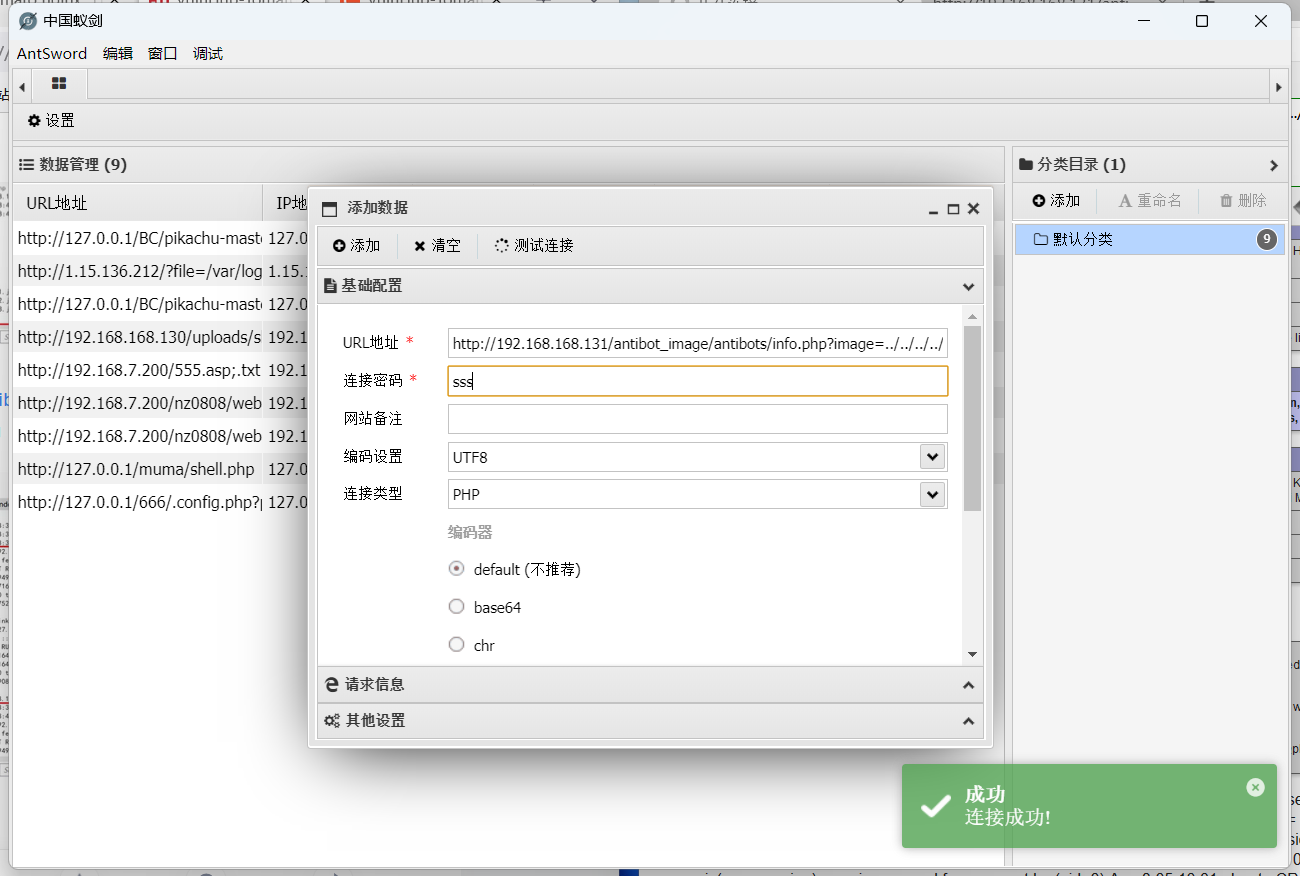
Task: Click the 添加 button in the dialog toolbar
Action: pyautogui.click(x=357, y=246)
